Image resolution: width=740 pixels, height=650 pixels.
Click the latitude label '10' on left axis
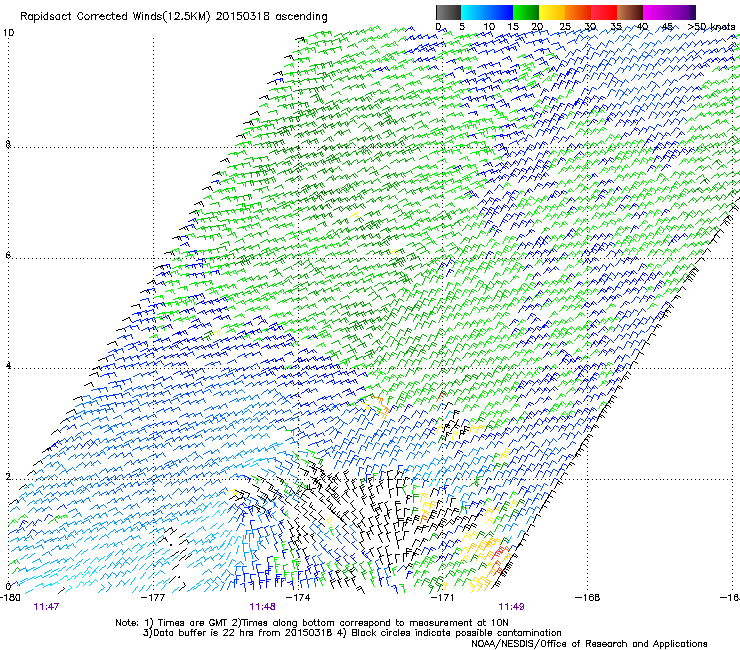8,33
